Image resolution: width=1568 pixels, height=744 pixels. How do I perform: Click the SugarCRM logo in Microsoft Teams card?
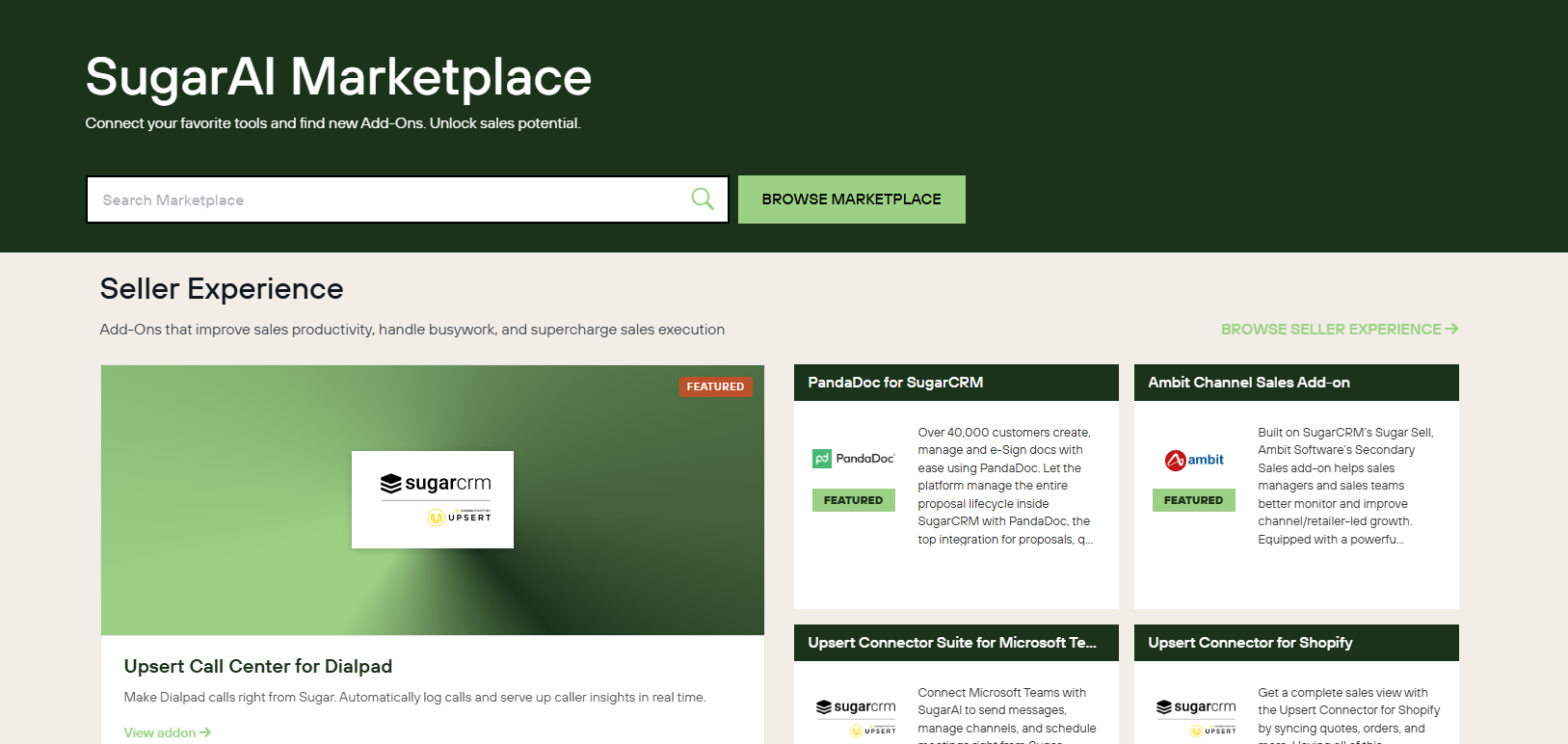tap(856, 717)
